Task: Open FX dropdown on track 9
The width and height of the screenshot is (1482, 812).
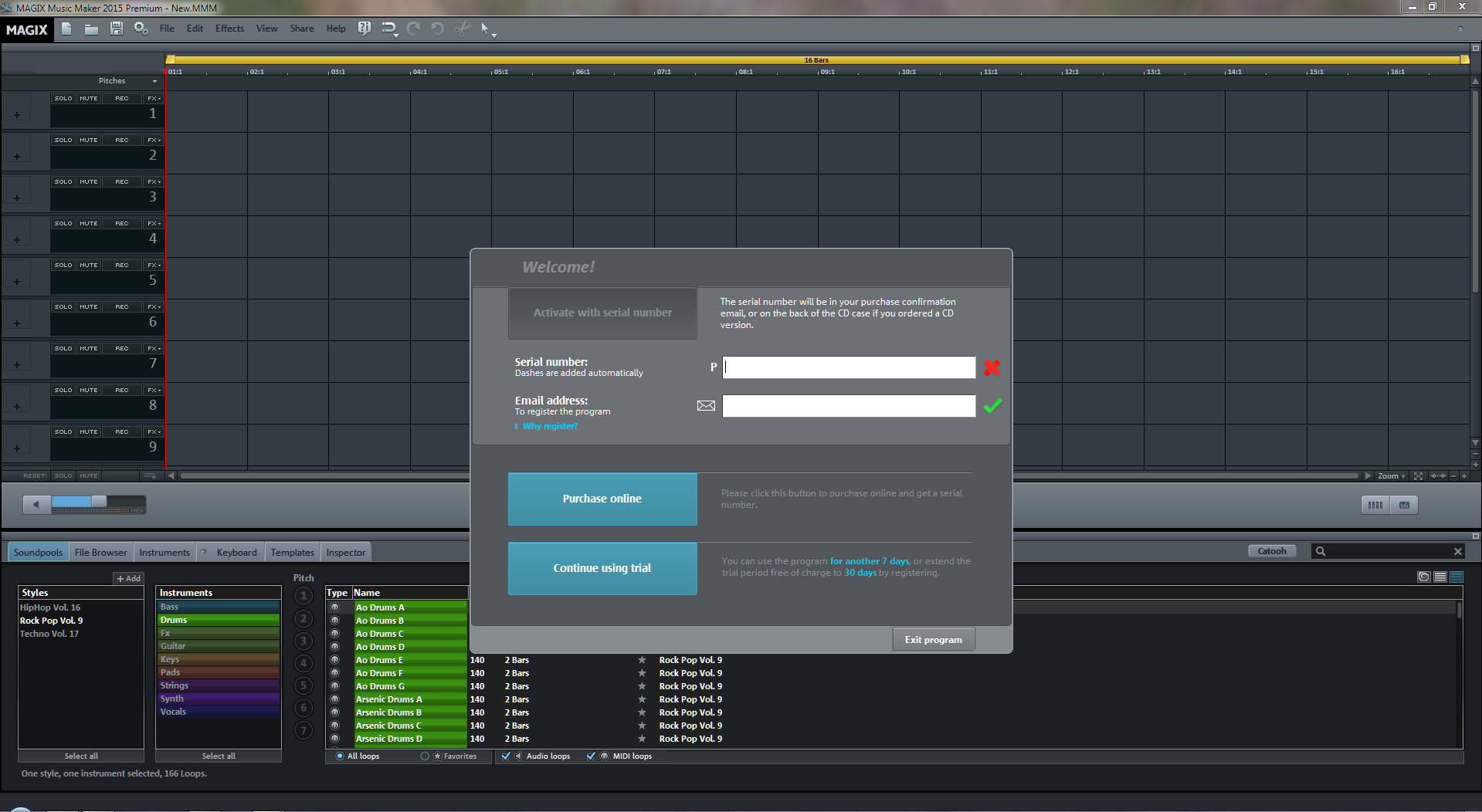Action: (x=154, y=431)
